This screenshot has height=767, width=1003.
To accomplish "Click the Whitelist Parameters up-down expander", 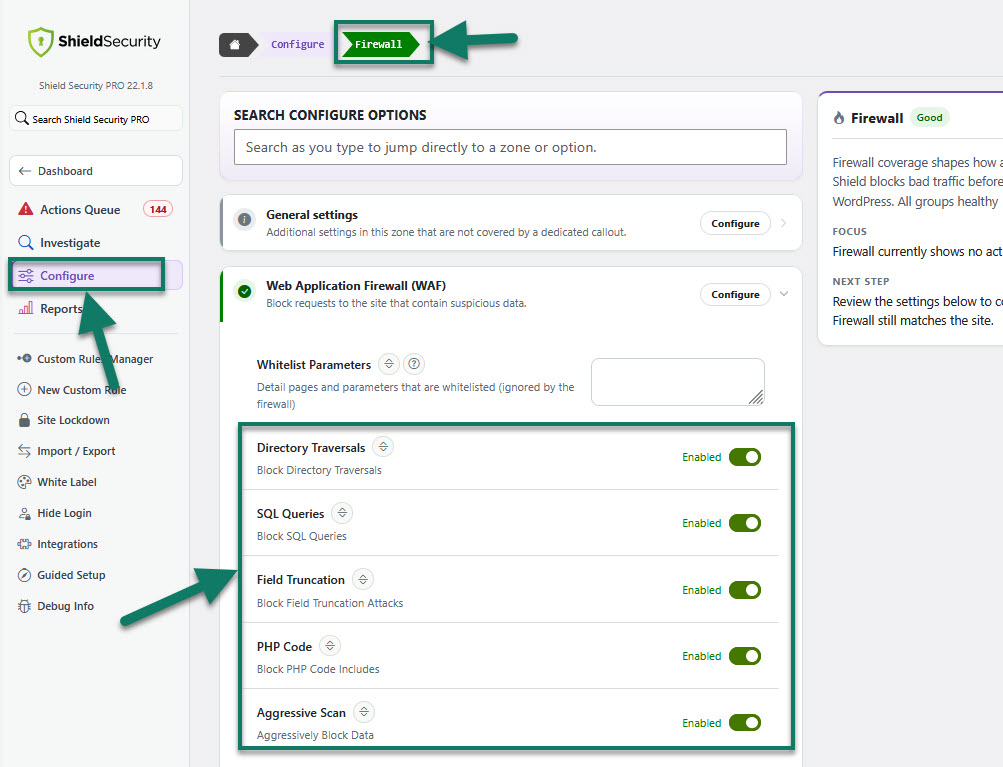I will [x=389, y=363].
